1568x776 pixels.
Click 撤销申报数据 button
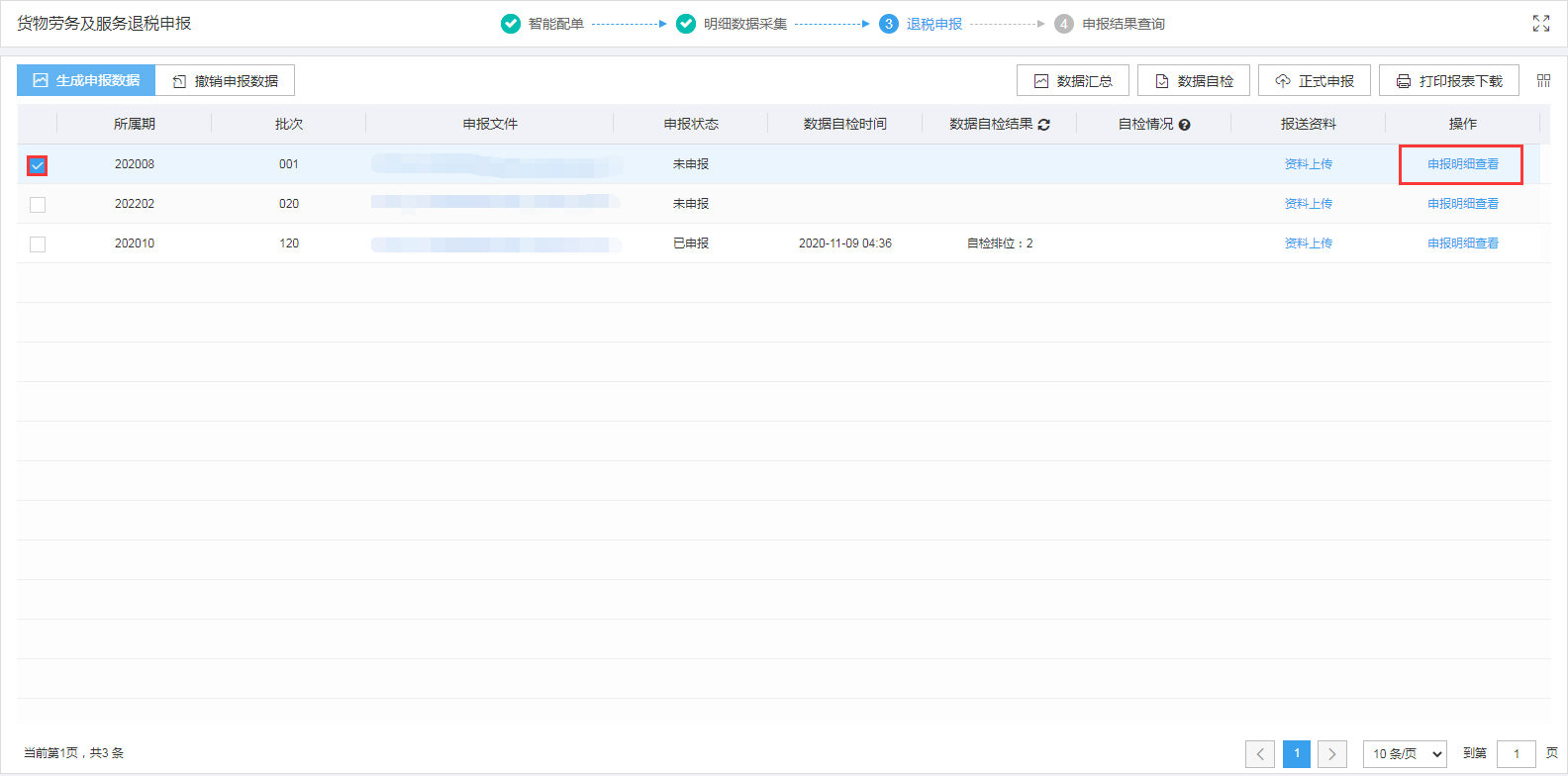click(225, 80)
